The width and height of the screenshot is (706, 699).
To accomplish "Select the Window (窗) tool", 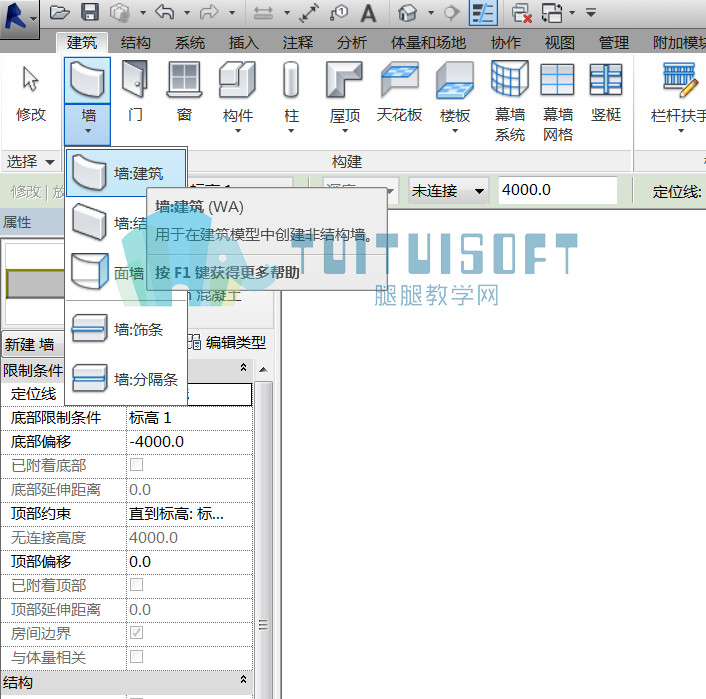I will [184, 92].
